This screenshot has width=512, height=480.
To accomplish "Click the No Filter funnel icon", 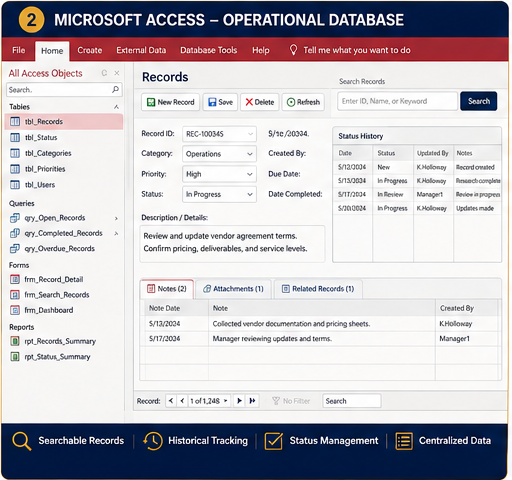I will 276,401.
